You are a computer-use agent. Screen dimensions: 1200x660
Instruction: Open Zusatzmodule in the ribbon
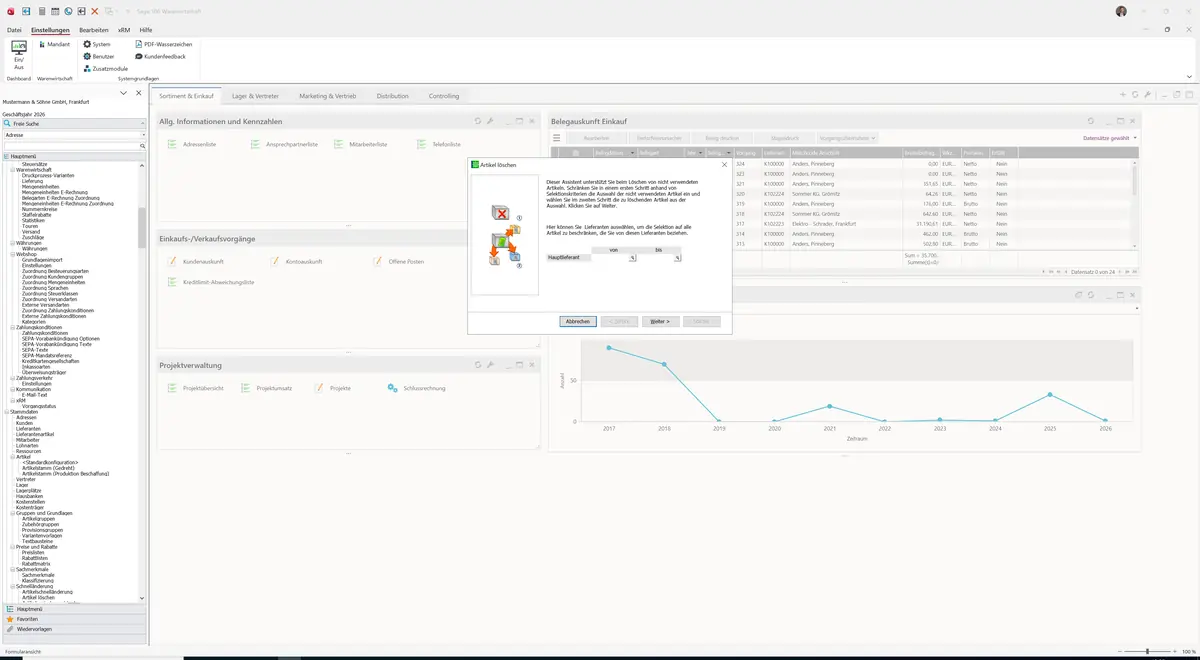pos(105,69)
